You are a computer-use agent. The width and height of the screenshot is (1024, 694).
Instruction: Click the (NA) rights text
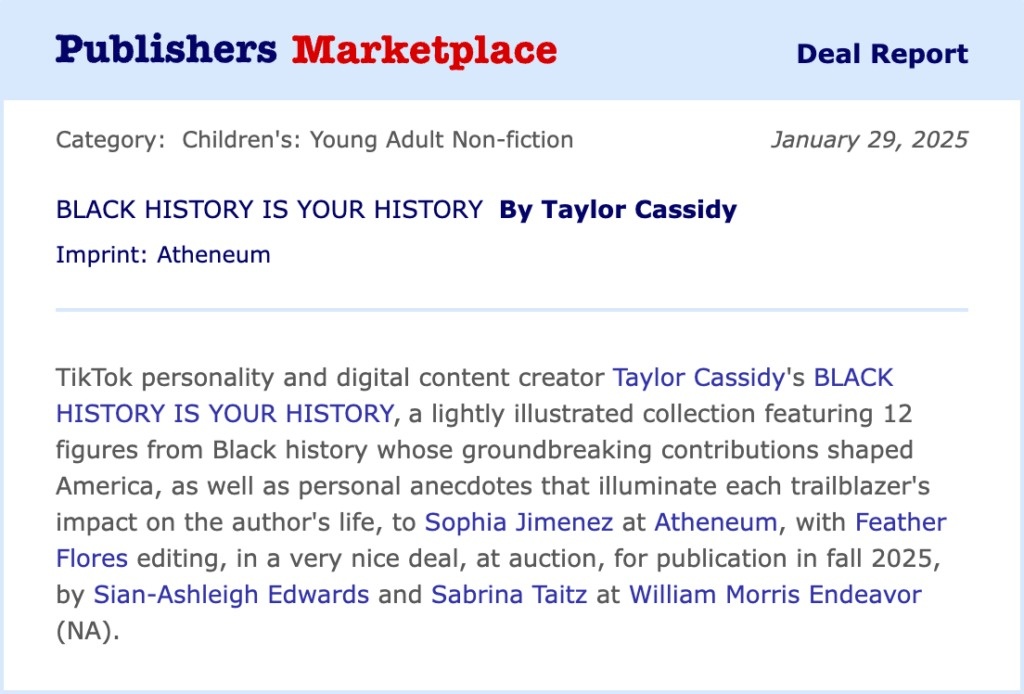pyautogui.click(x=87, y=632)
